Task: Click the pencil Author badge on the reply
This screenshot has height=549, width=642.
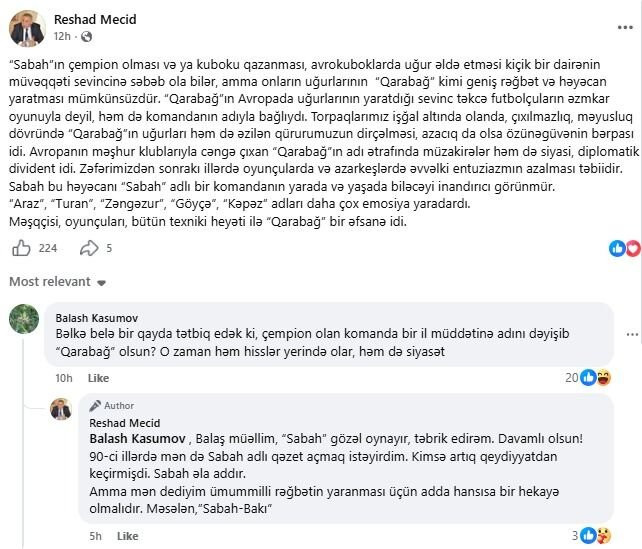Action: click(x=110, y=405)
